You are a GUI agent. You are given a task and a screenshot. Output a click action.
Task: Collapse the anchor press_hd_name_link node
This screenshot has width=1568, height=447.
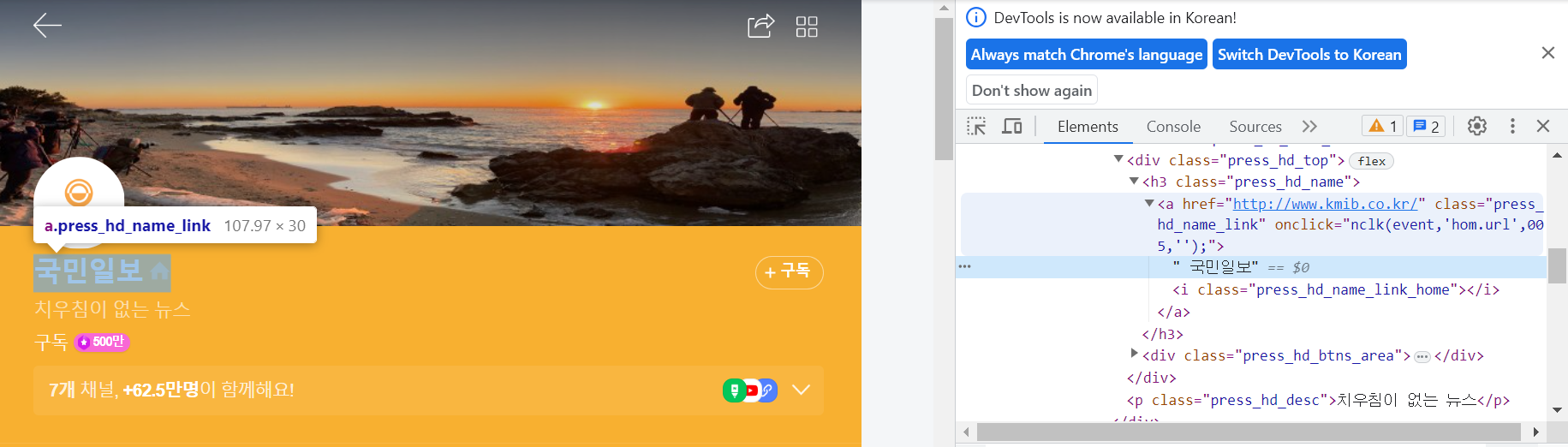click(1149, 203)
